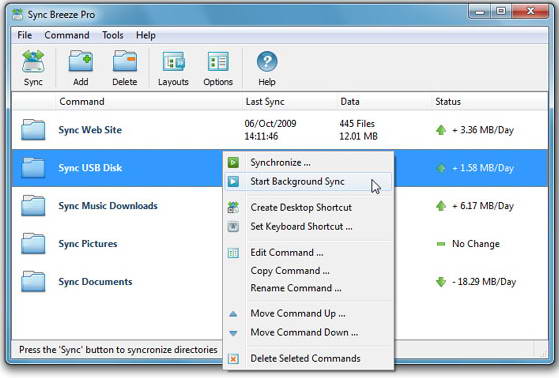Select the Sync Pictures command name

(x=88, y=244)
